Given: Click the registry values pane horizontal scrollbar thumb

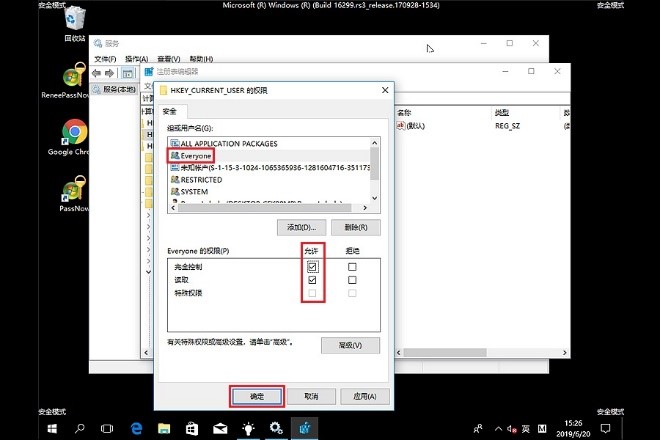Looking at the screenshot, I should click(445, 352).
